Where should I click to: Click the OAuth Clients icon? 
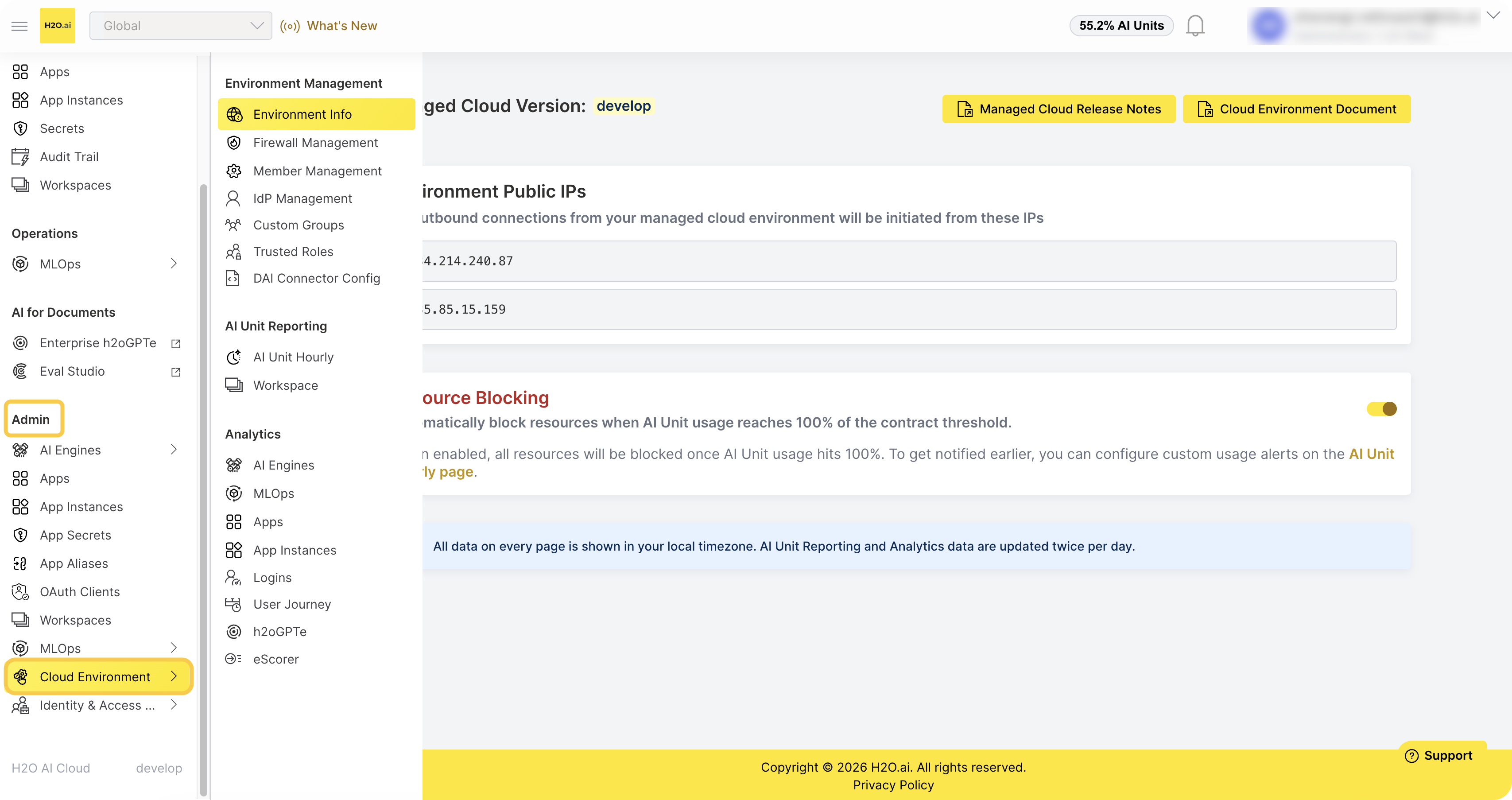[20, 592]
